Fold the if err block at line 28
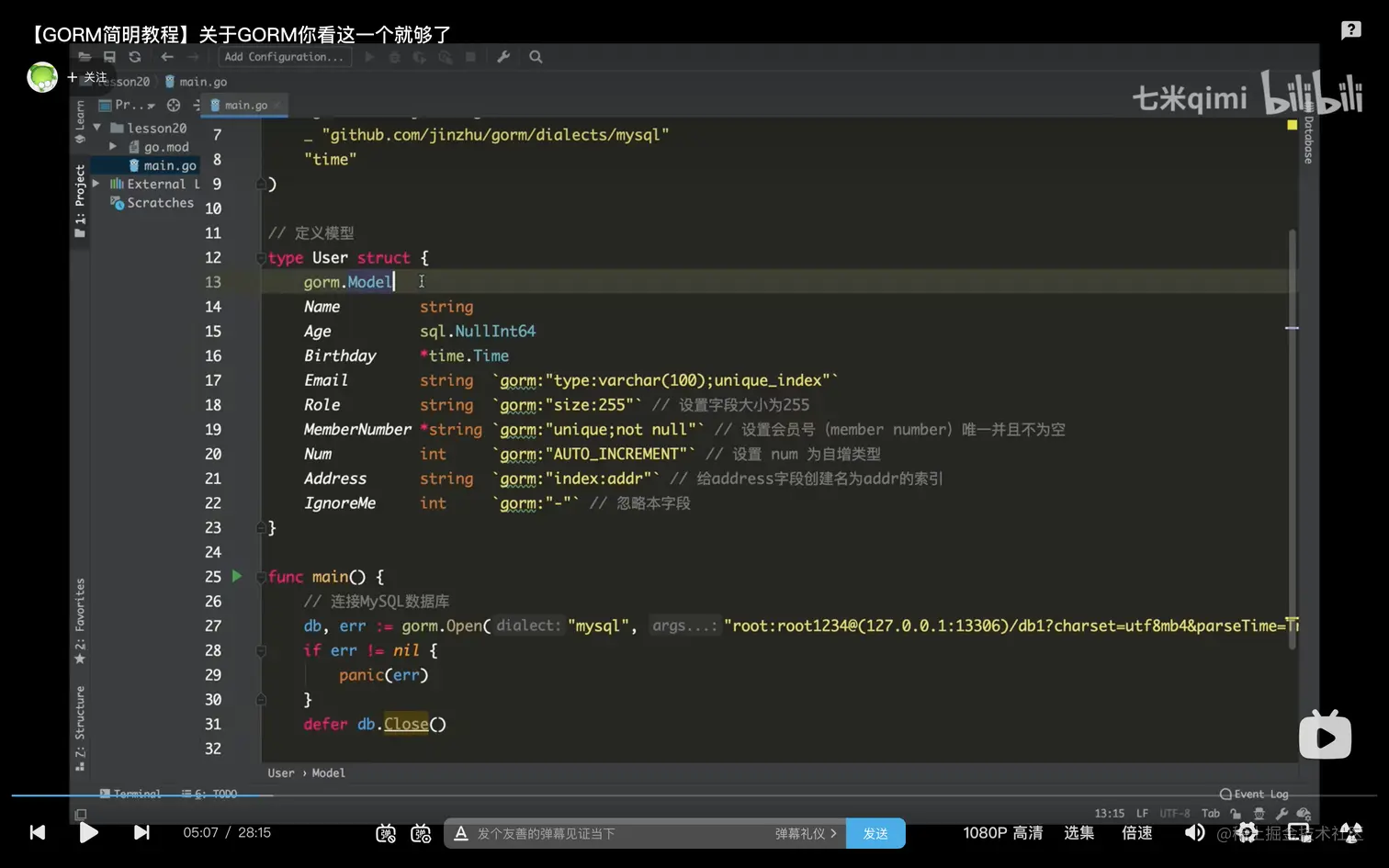Viewport: 1389px width, 868px height. pos(261,650)
